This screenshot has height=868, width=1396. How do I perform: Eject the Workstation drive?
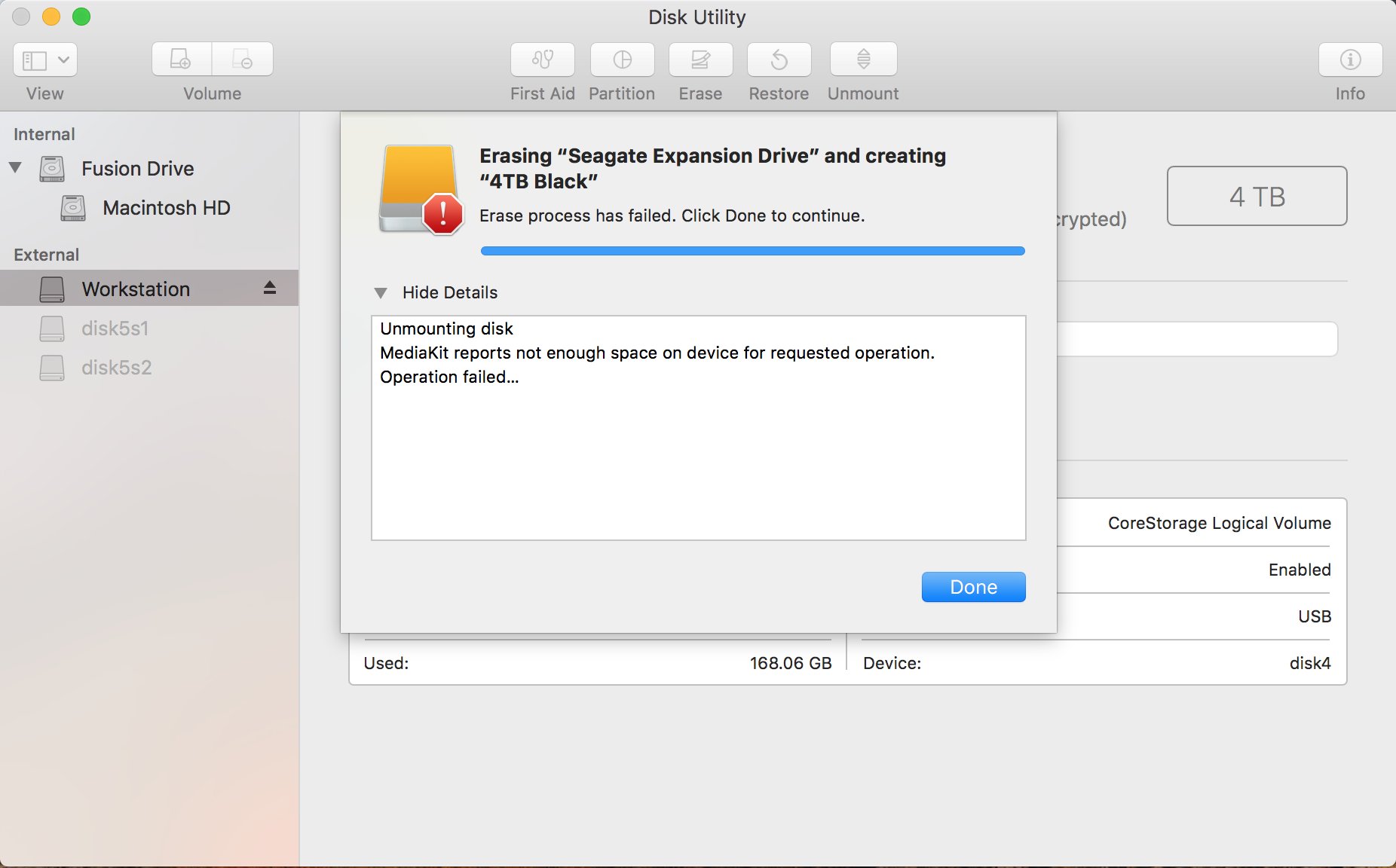(270, 288)
